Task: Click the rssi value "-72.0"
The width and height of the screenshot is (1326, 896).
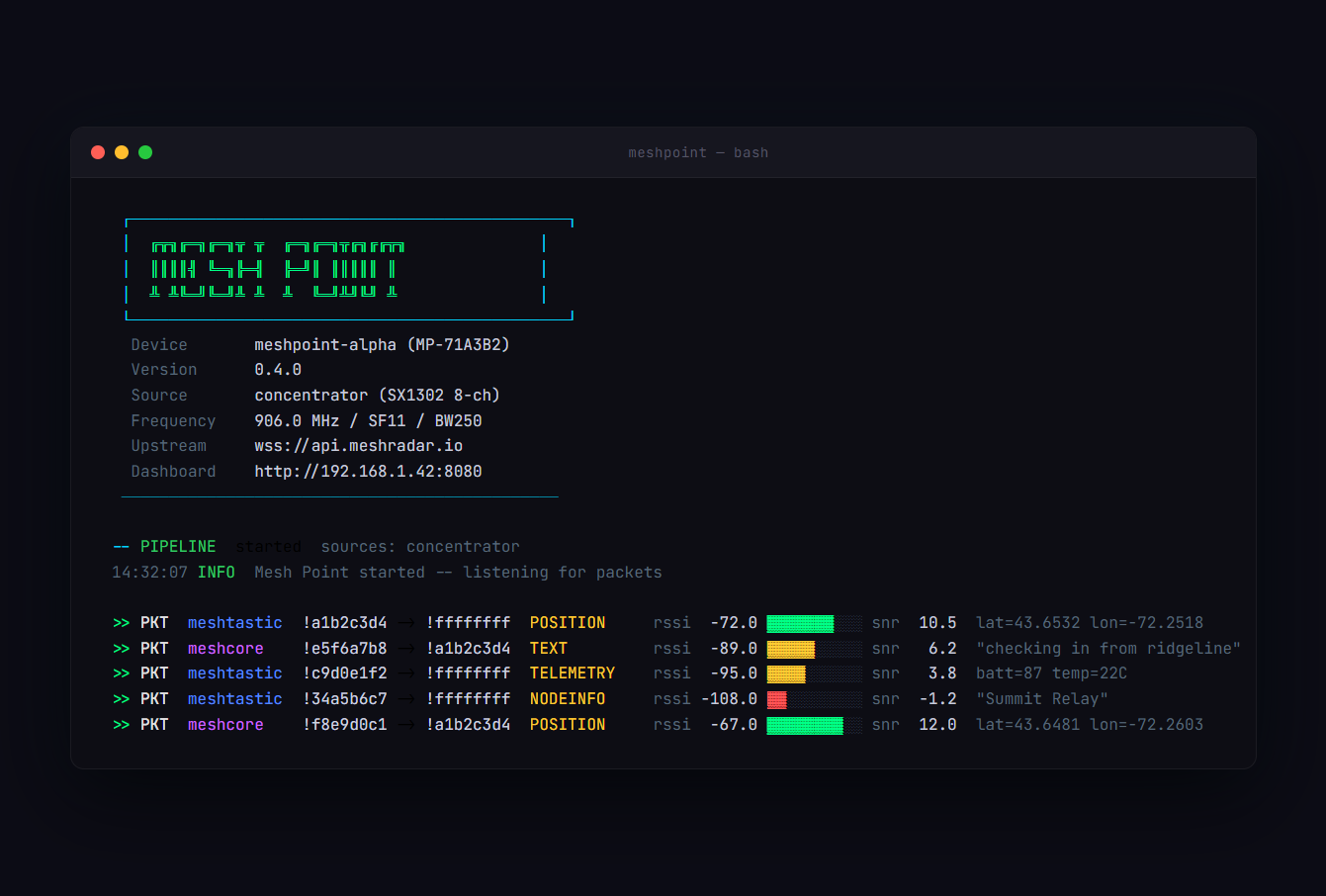Action: pos(734,623)
